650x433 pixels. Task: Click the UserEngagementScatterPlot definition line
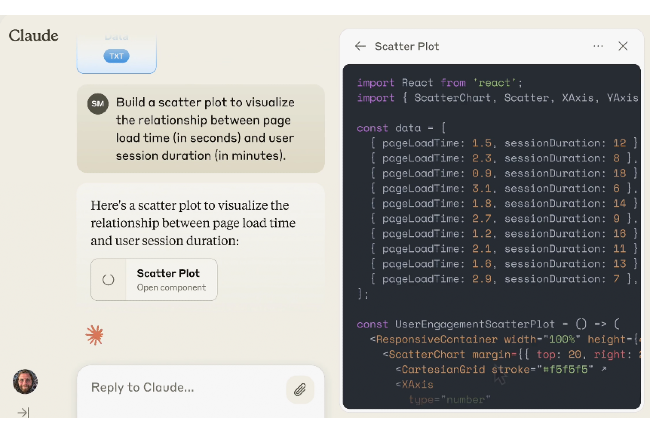coord(488,324)
